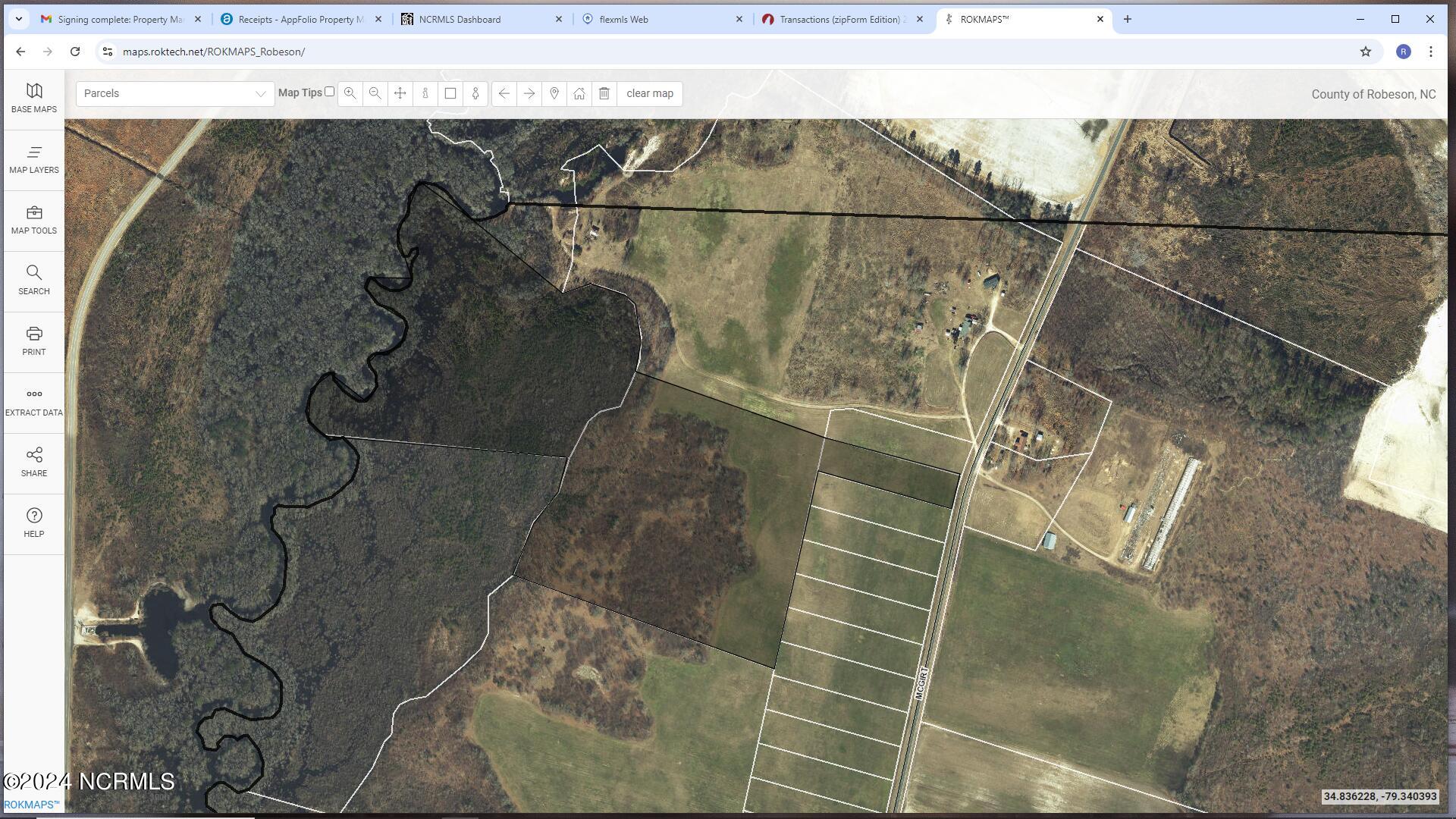Image resolution: width=1456 pixels, height=819 pixels.
Task: Switch to the NCRMLS Dashboard tab
Action: click(463, 19)
